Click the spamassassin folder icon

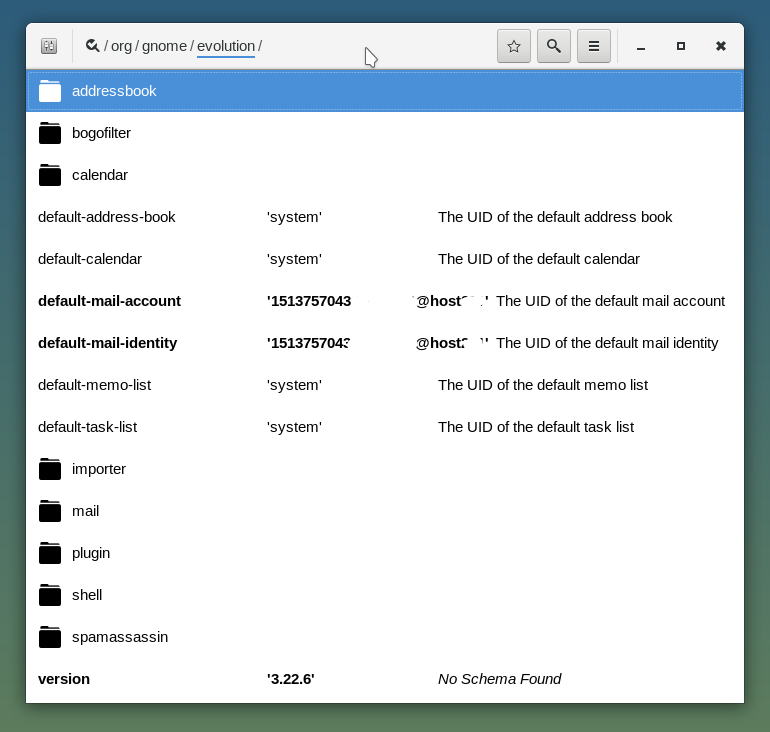click(50, 637)
